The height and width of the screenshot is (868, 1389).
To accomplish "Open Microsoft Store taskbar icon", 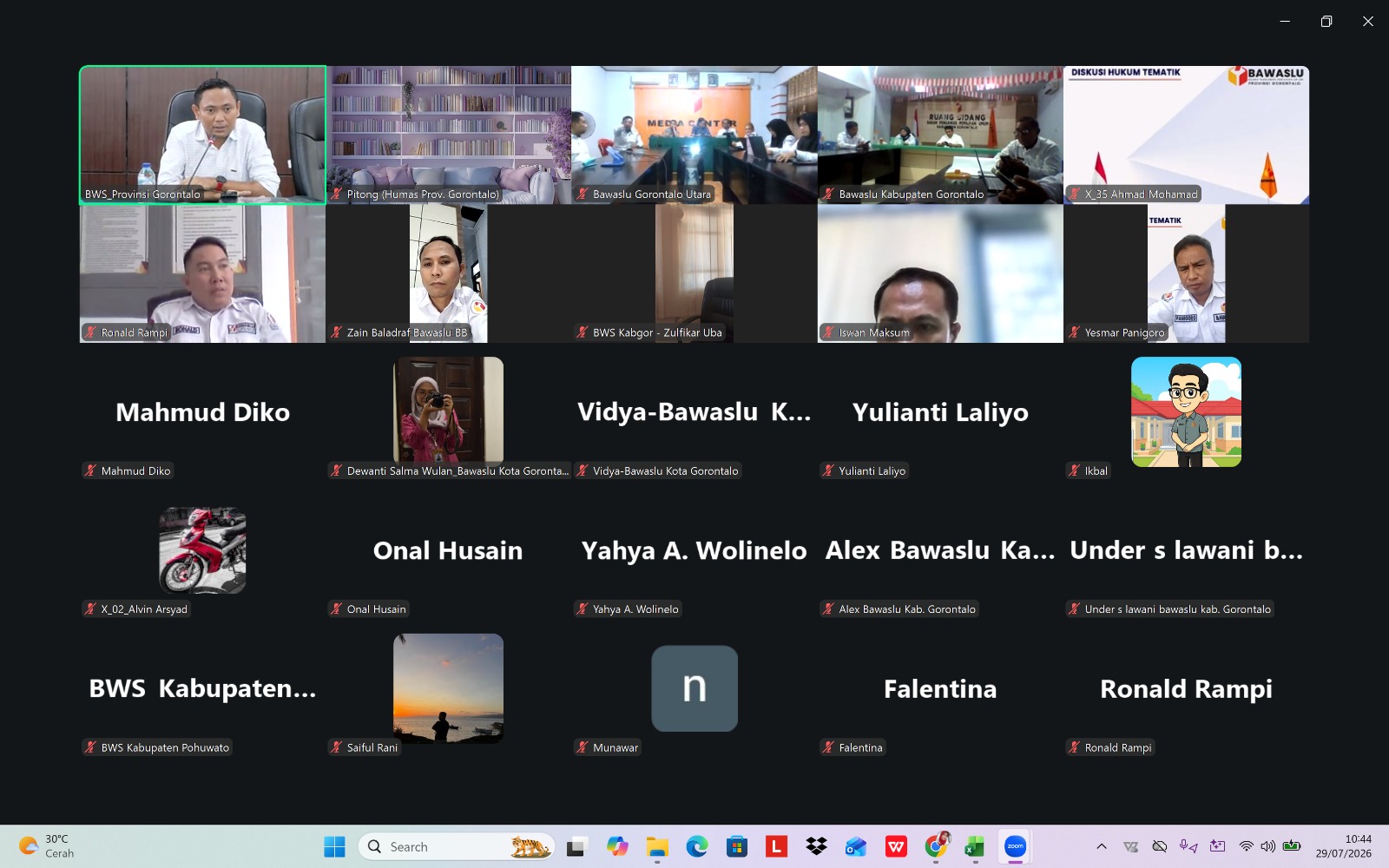I will click(x=737, y=846).
